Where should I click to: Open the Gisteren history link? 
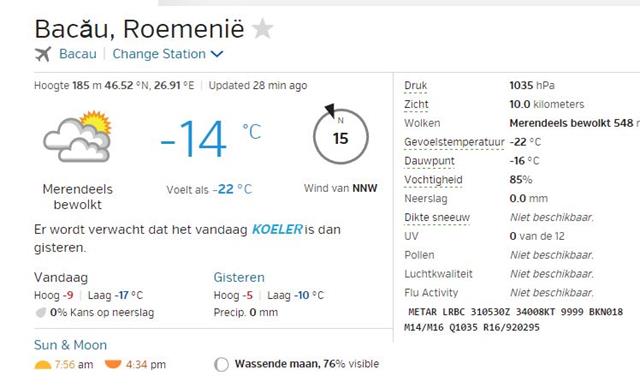pos(239,277)
